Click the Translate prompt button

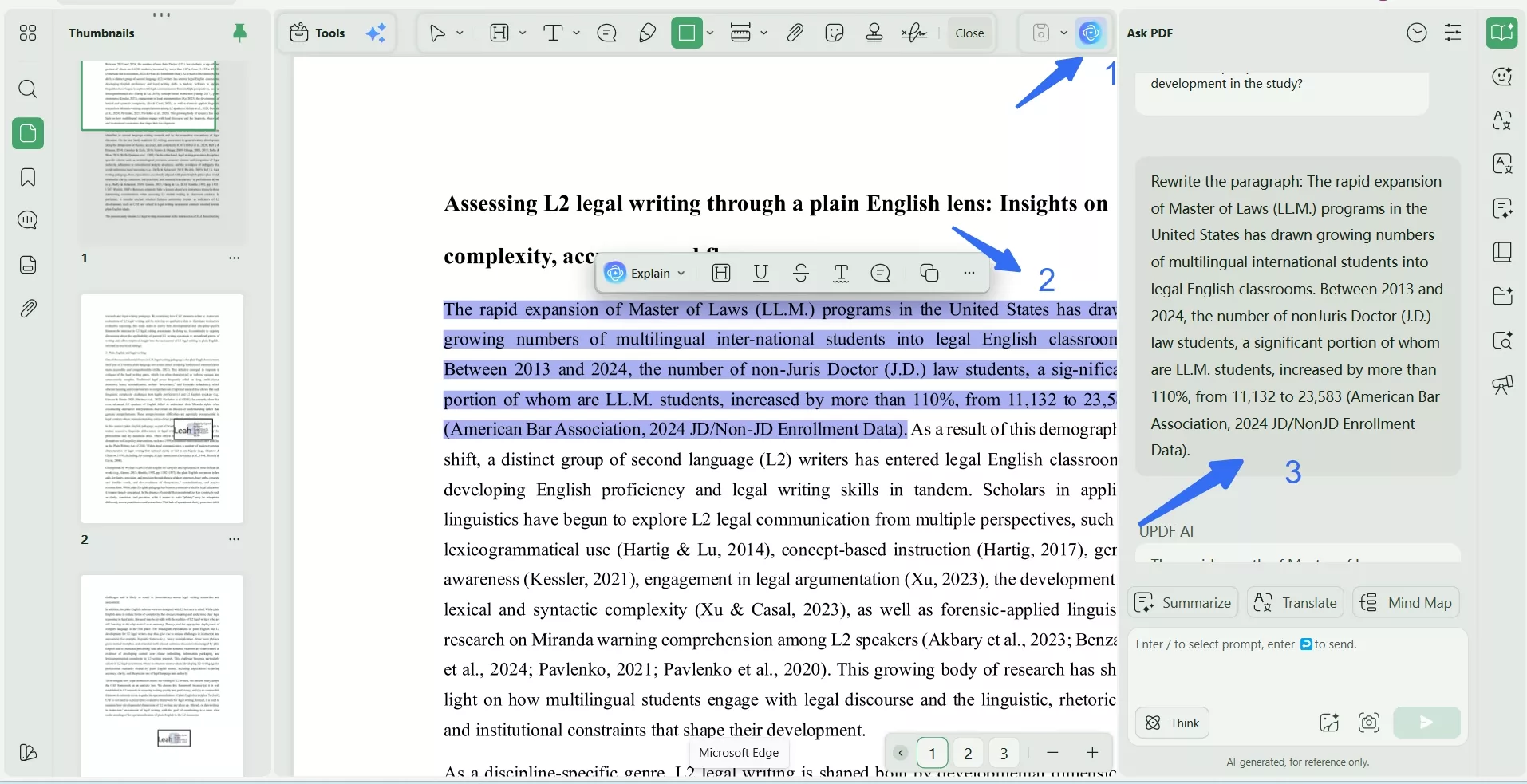(1295, 602)
